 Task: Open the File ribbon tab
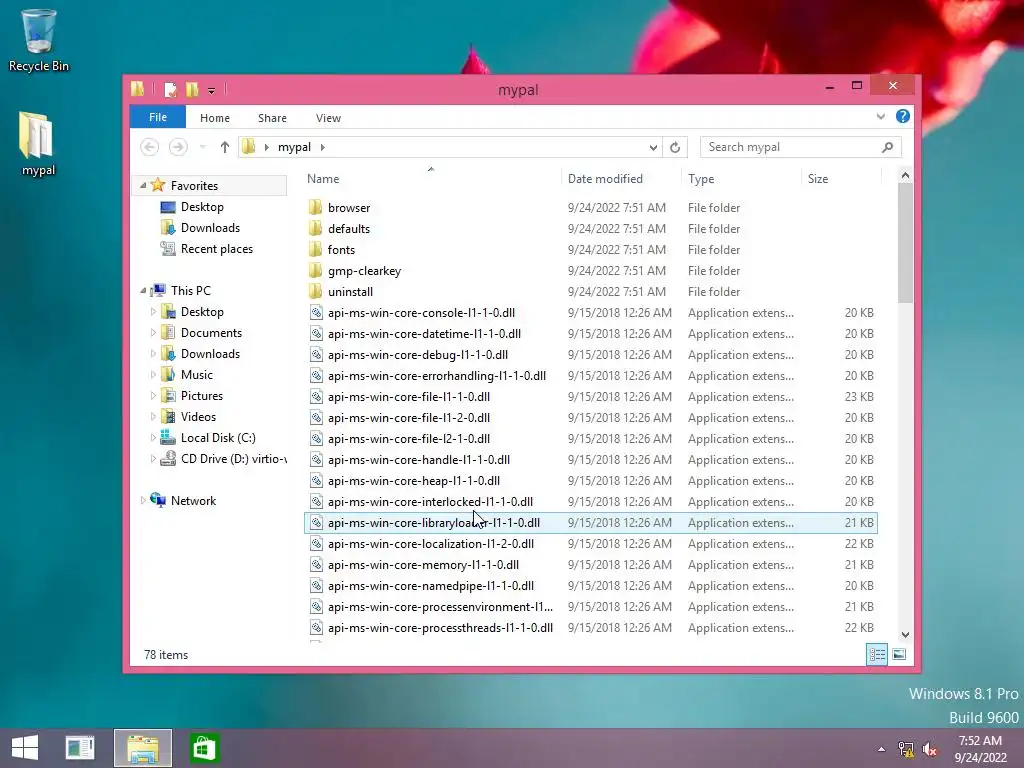158,118
